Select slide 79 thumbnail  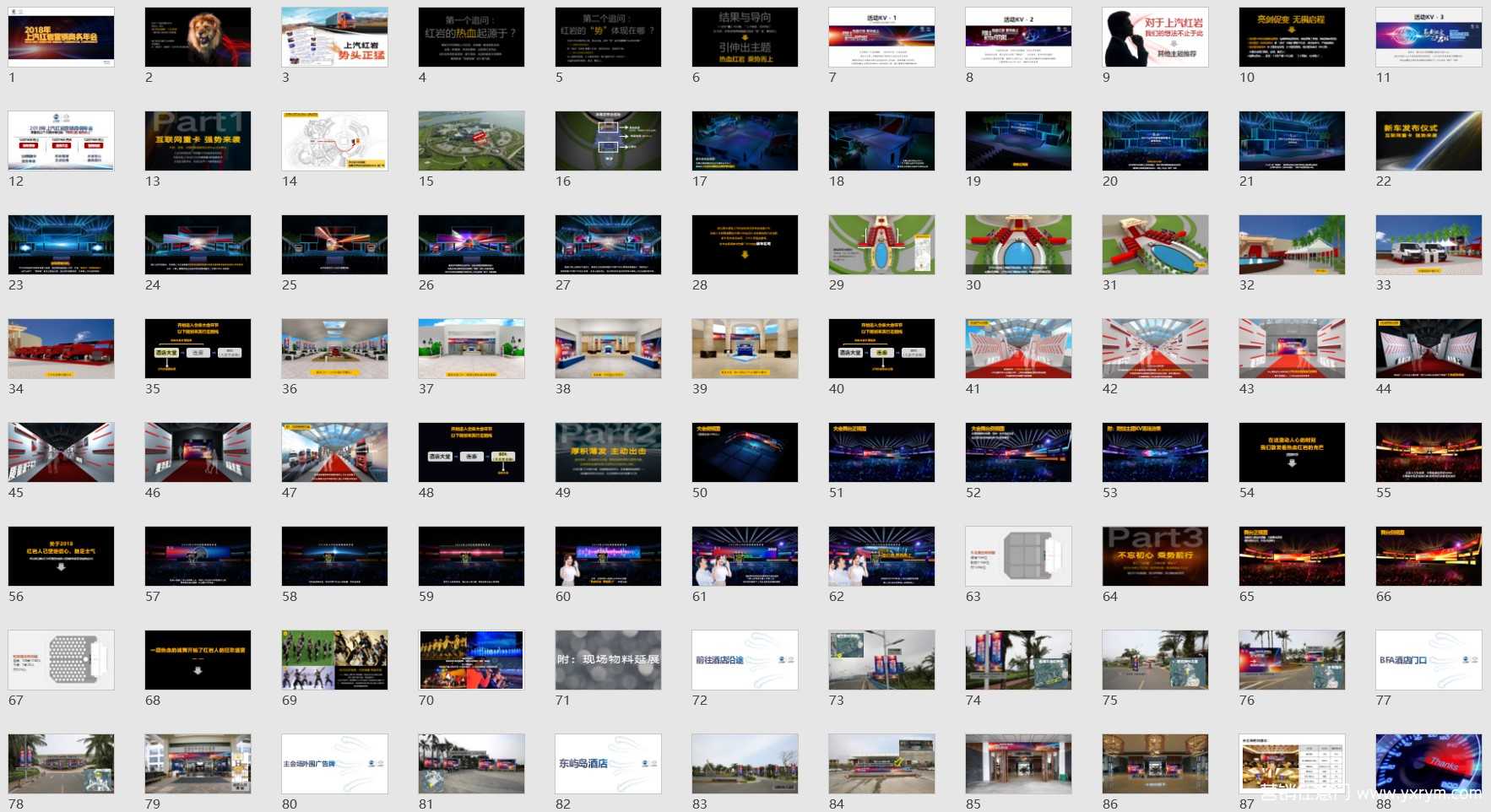[198, 764]
